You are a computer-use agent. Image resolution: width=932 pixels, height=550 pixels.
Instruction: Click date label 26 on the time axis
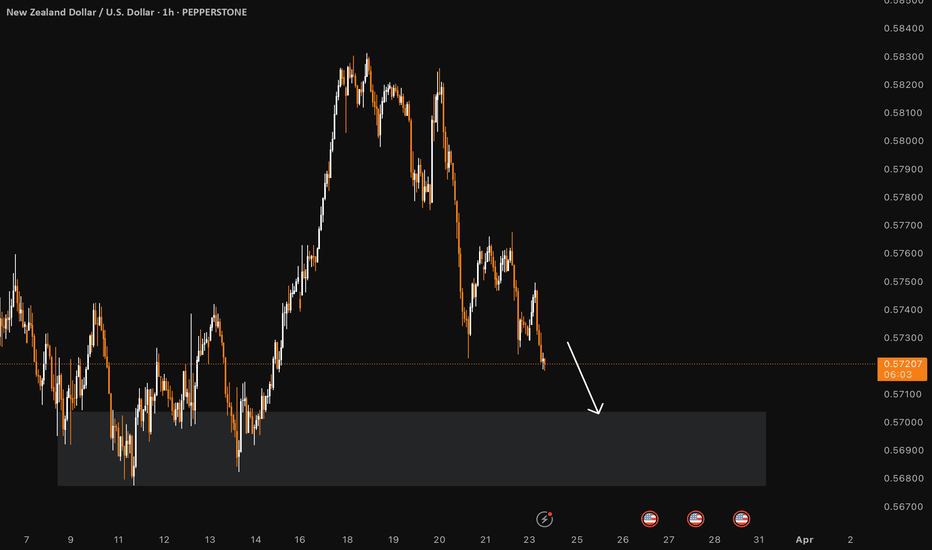[x=622, y=540]
